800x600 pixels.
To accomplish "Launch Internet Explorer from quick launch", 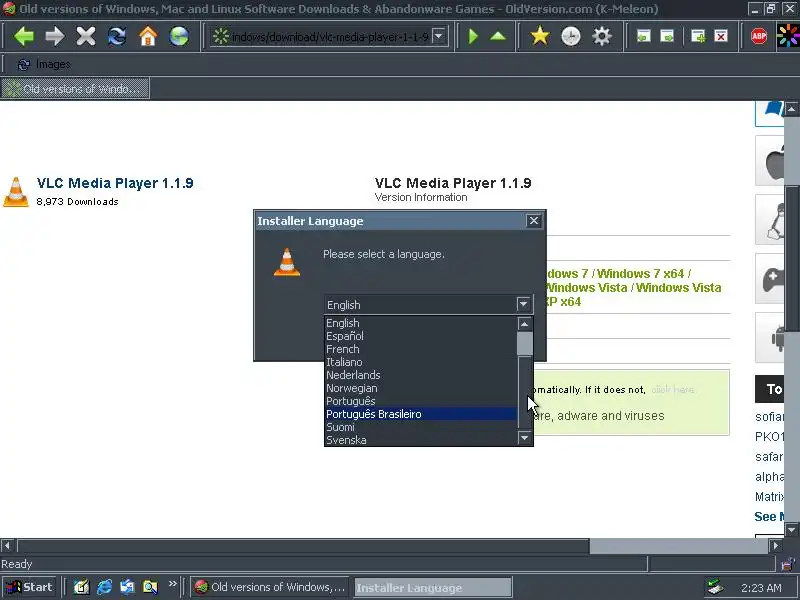I will (x=105, y=587).
